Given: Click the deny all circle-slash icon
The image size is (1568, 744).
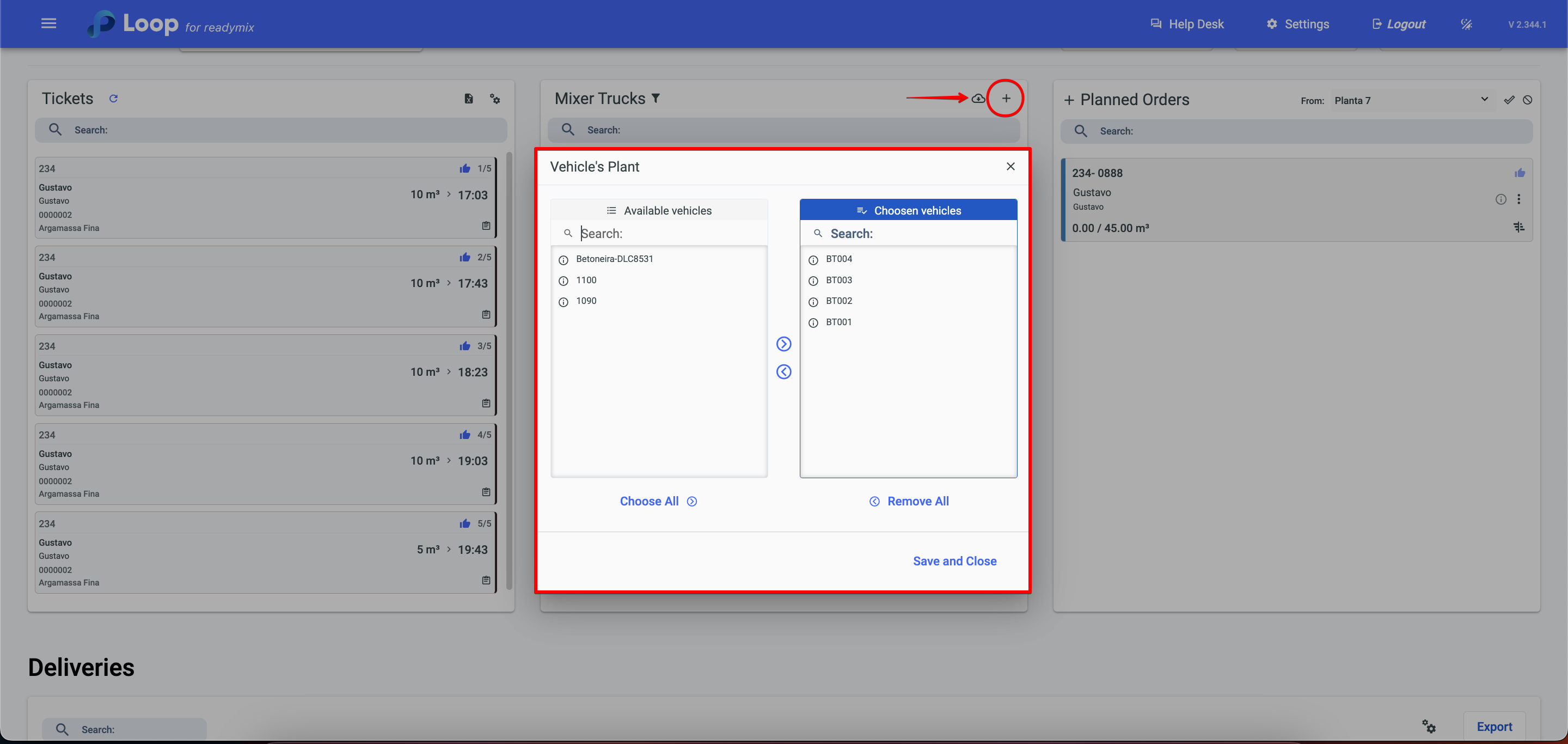Looking at the screenshot, I should 1527,100.
